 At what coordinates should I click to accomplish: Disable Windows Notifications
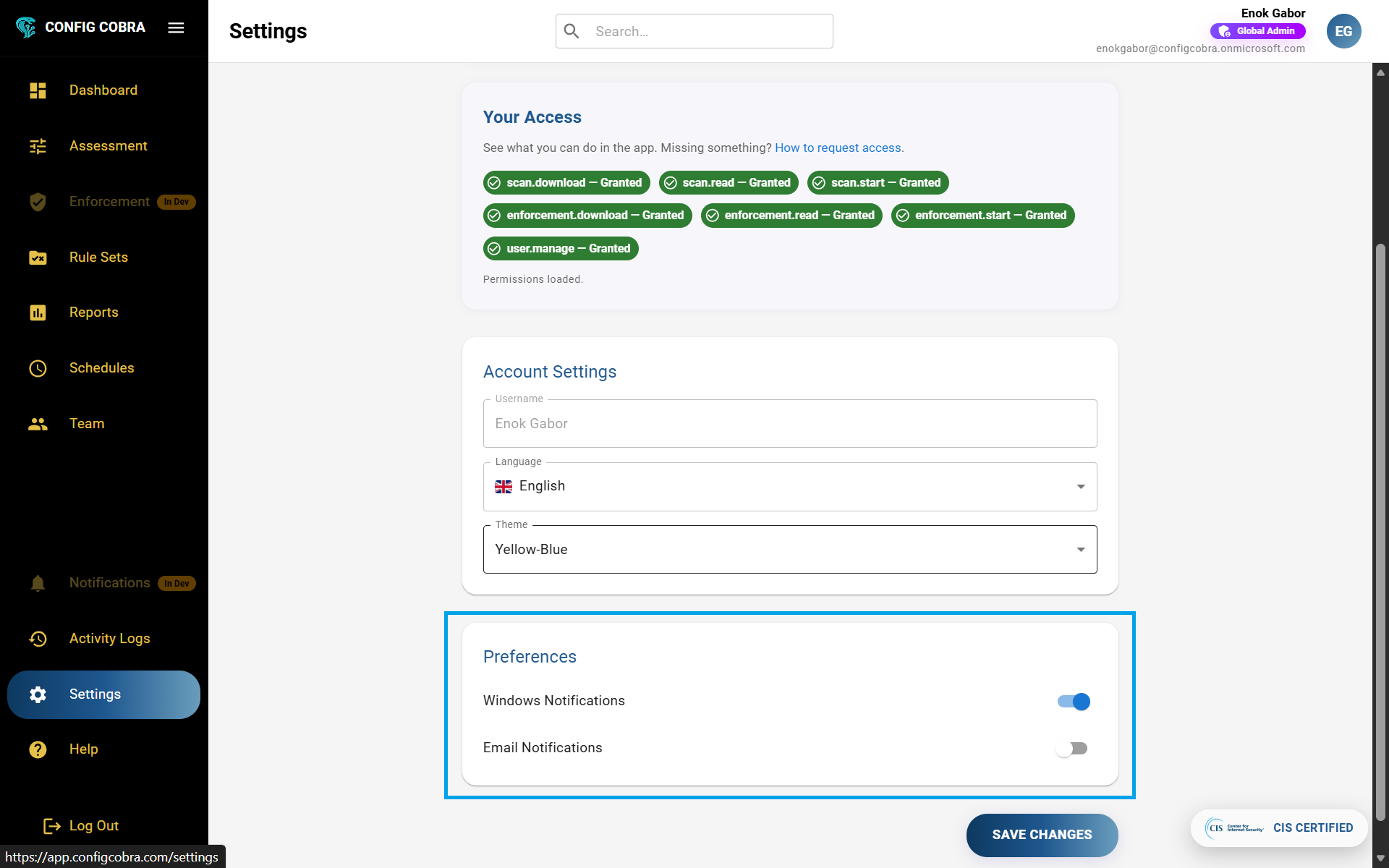coord(1073,701)
